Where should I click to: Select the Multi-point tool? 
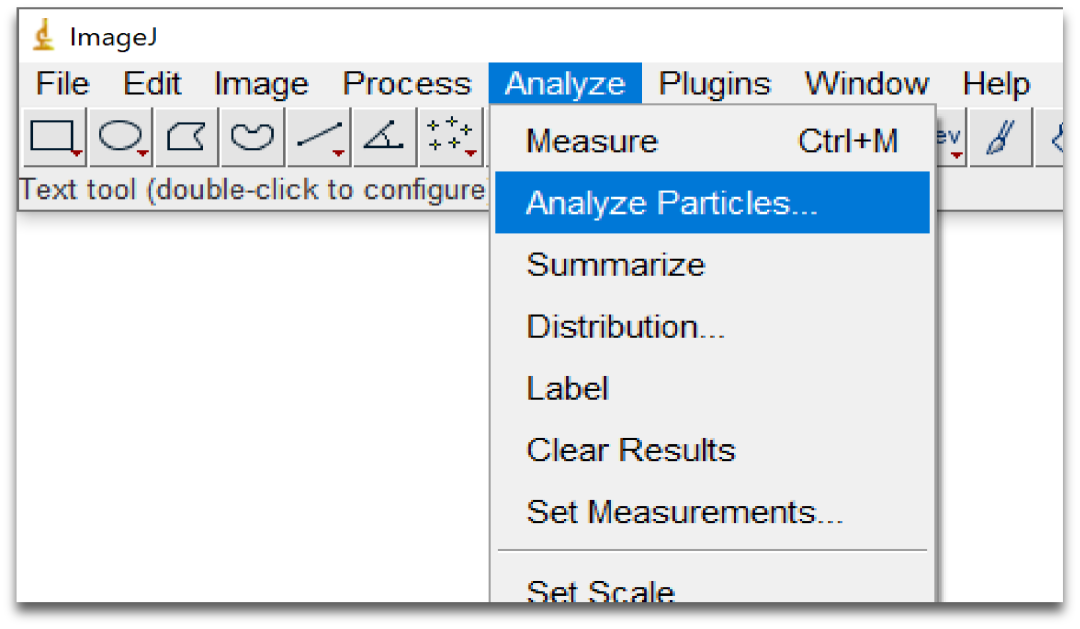click(x=450, y=138)
